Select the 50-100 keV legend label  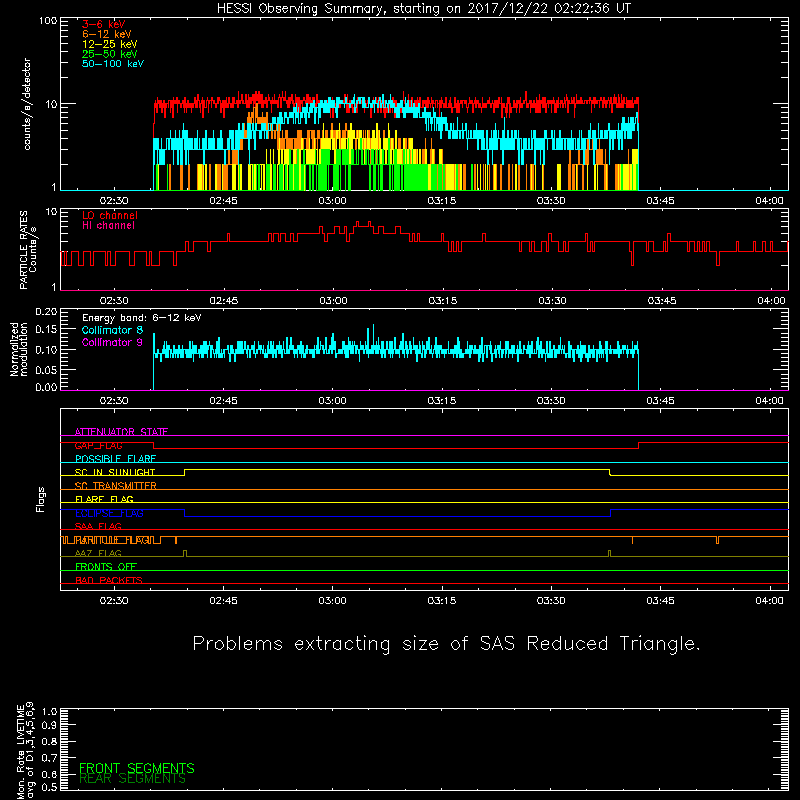[113, 64]
